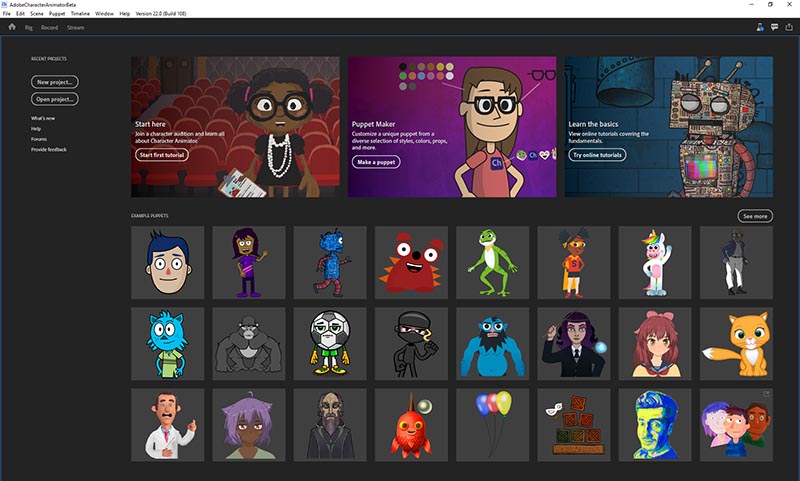This screenshot has width=800, height=481.
Task: Select the purple-haired cat-ear girl puppet
Action: click(x=248, y=425)
